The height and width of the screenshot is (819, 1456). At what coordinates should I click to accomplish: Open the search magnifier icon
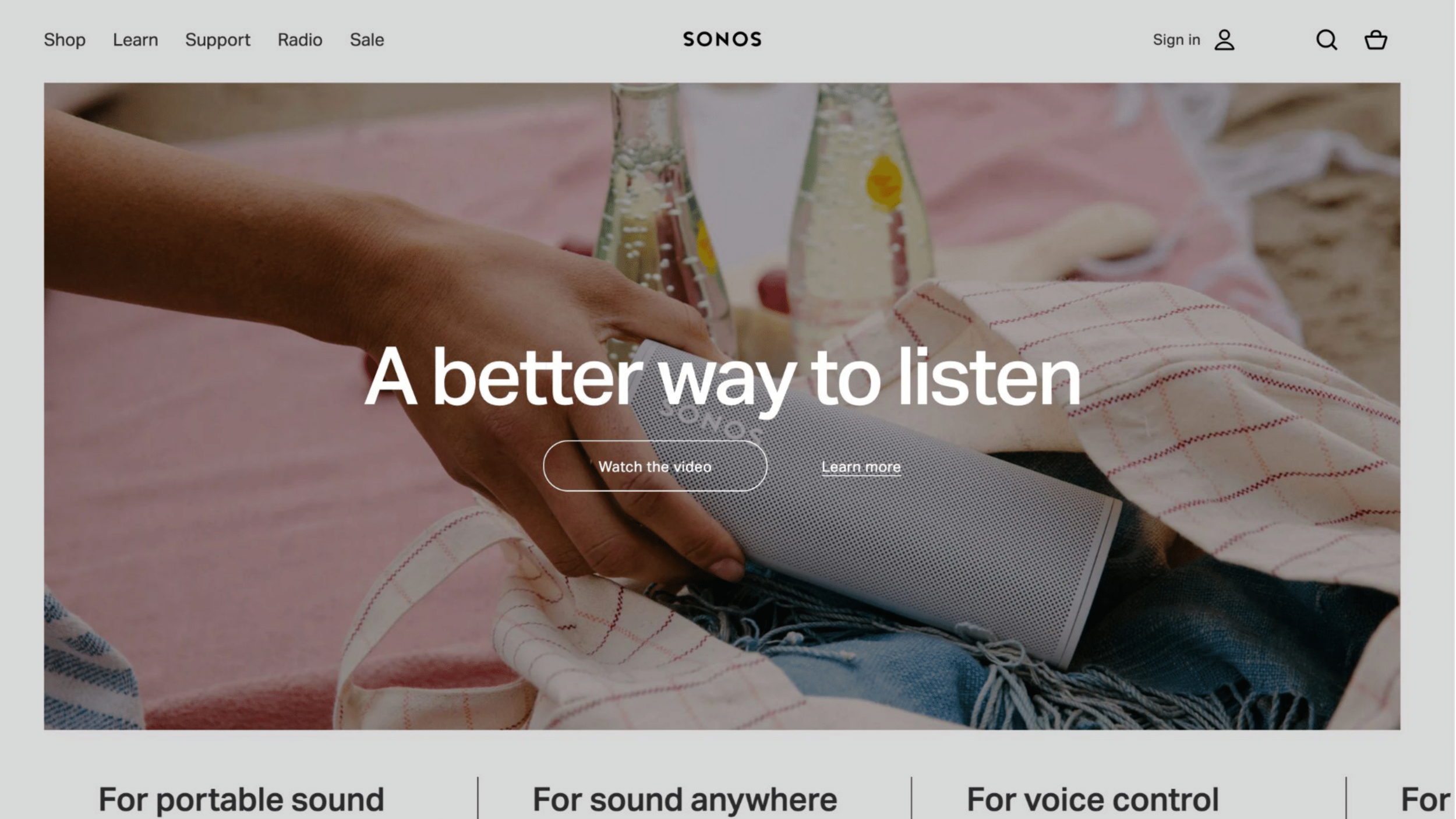[x=1326, y=40]
